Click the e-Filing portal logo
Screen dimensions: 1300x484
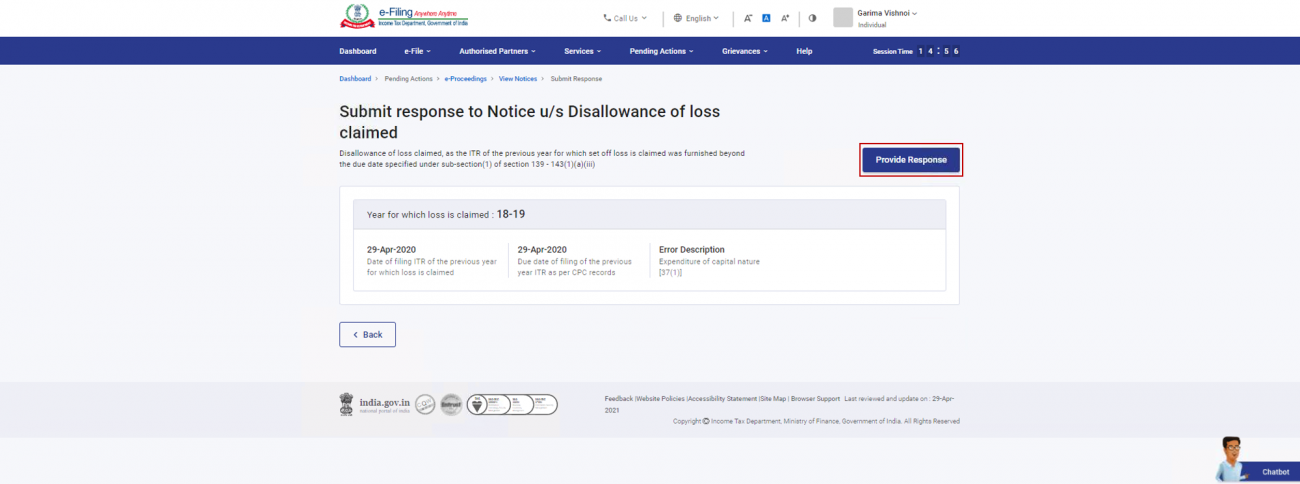click(x=403, y=17)
